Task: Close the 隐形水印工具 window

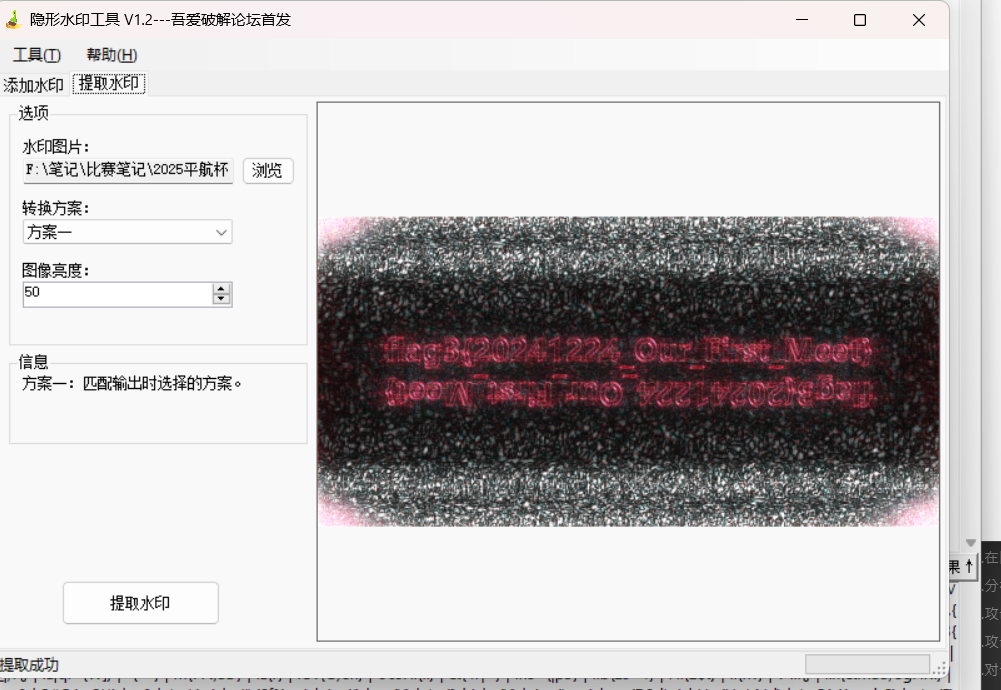Action: (918, 20)
